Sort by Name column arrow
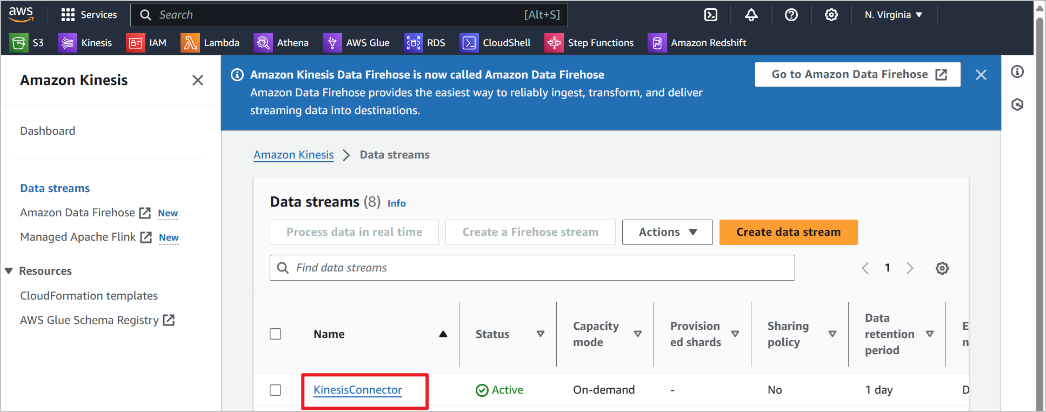 443,335
